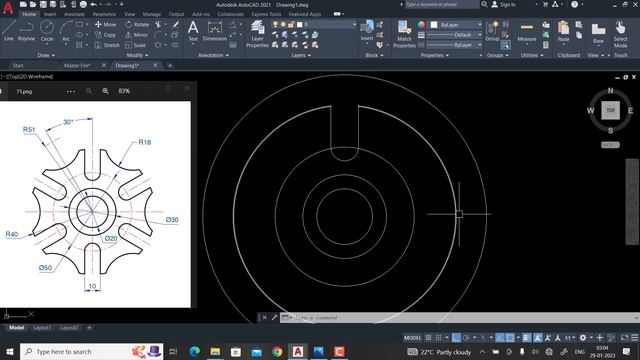Screen dimensions: 640x360
Task: Choose the Mirror command
Action: coord(137,35)
